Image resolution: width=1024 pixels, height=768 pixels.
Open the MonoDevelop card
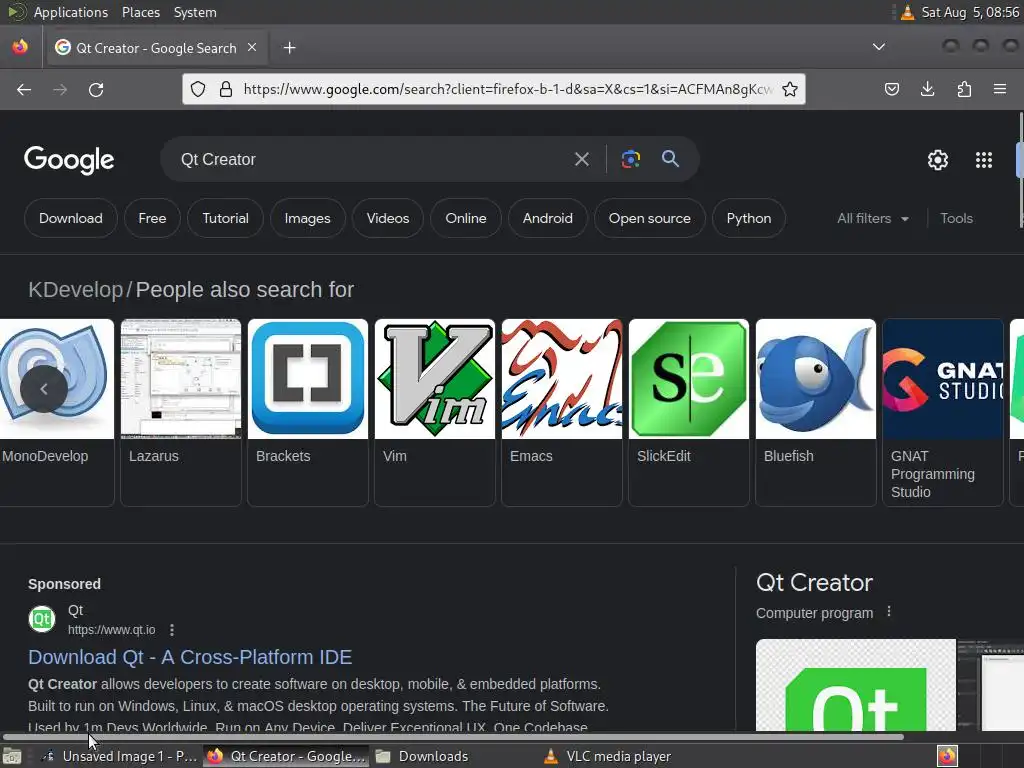point(57,412)
